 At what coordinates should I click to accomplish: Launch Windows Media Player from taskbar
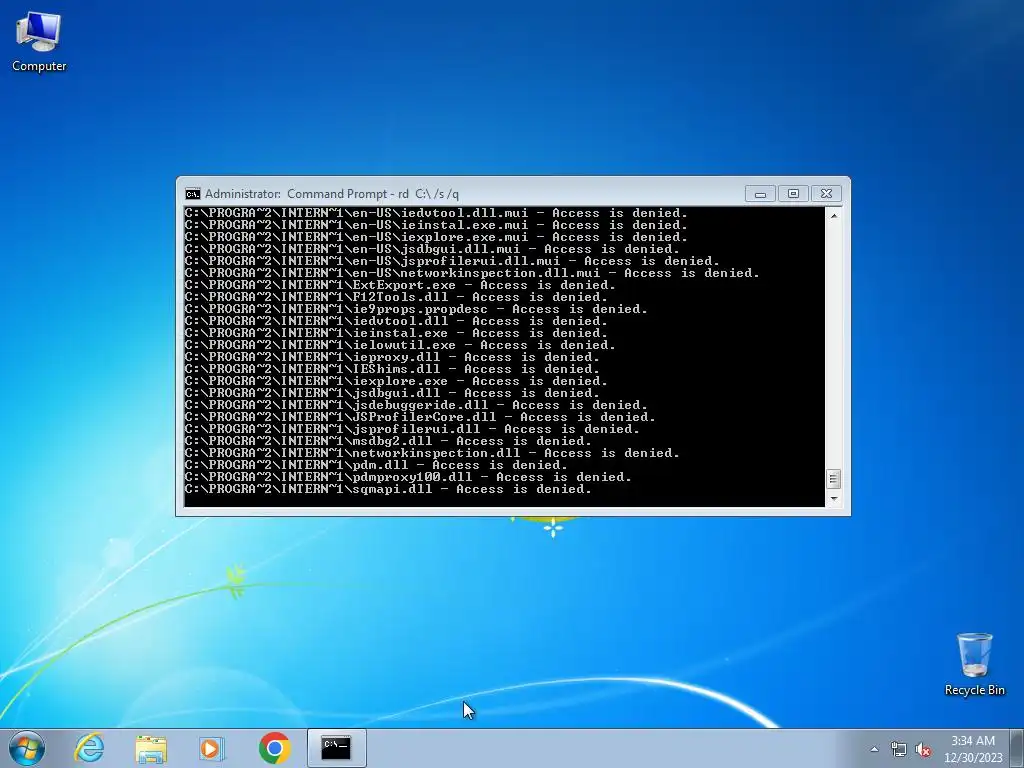tap(212, 748)
